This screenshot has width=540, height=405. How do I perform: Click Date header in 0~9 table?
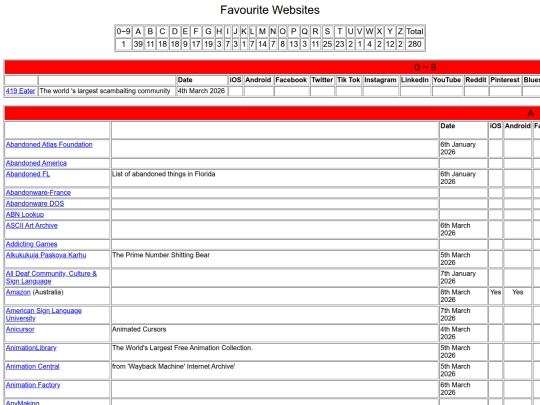(201, 80)
